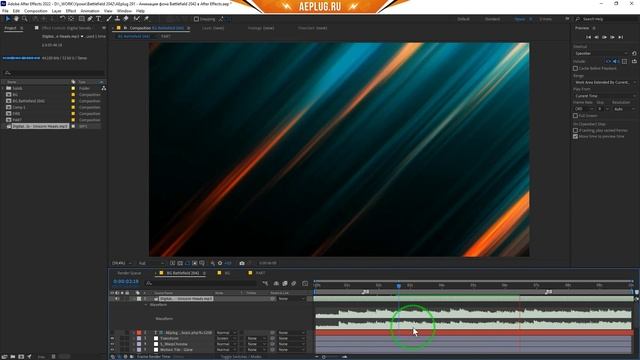Step to previous frame in Preview panel

tap(596, 37)
